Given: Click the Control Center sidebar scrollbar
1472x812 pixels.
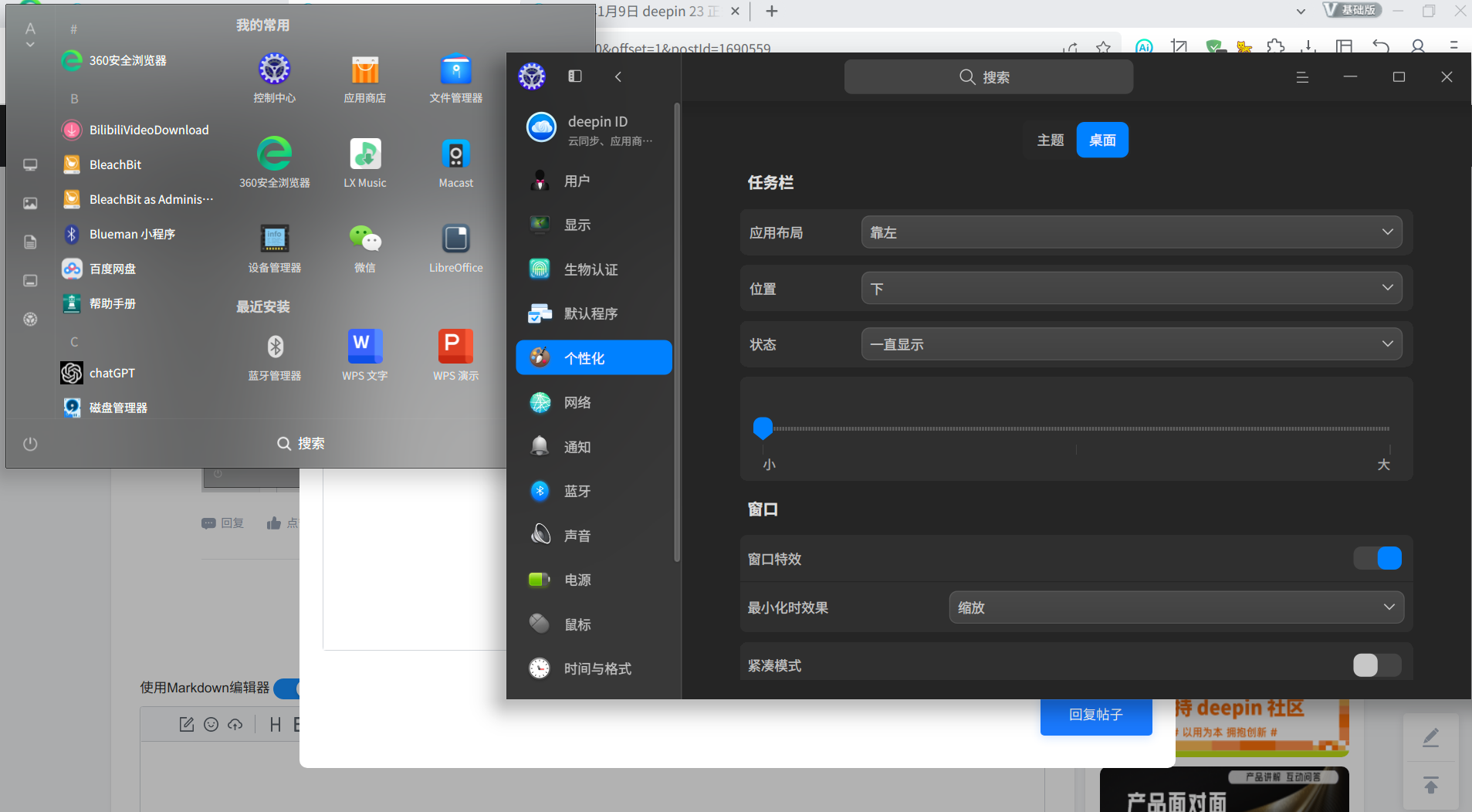Looking at the screenshot, I should click(x=677, y=332).
